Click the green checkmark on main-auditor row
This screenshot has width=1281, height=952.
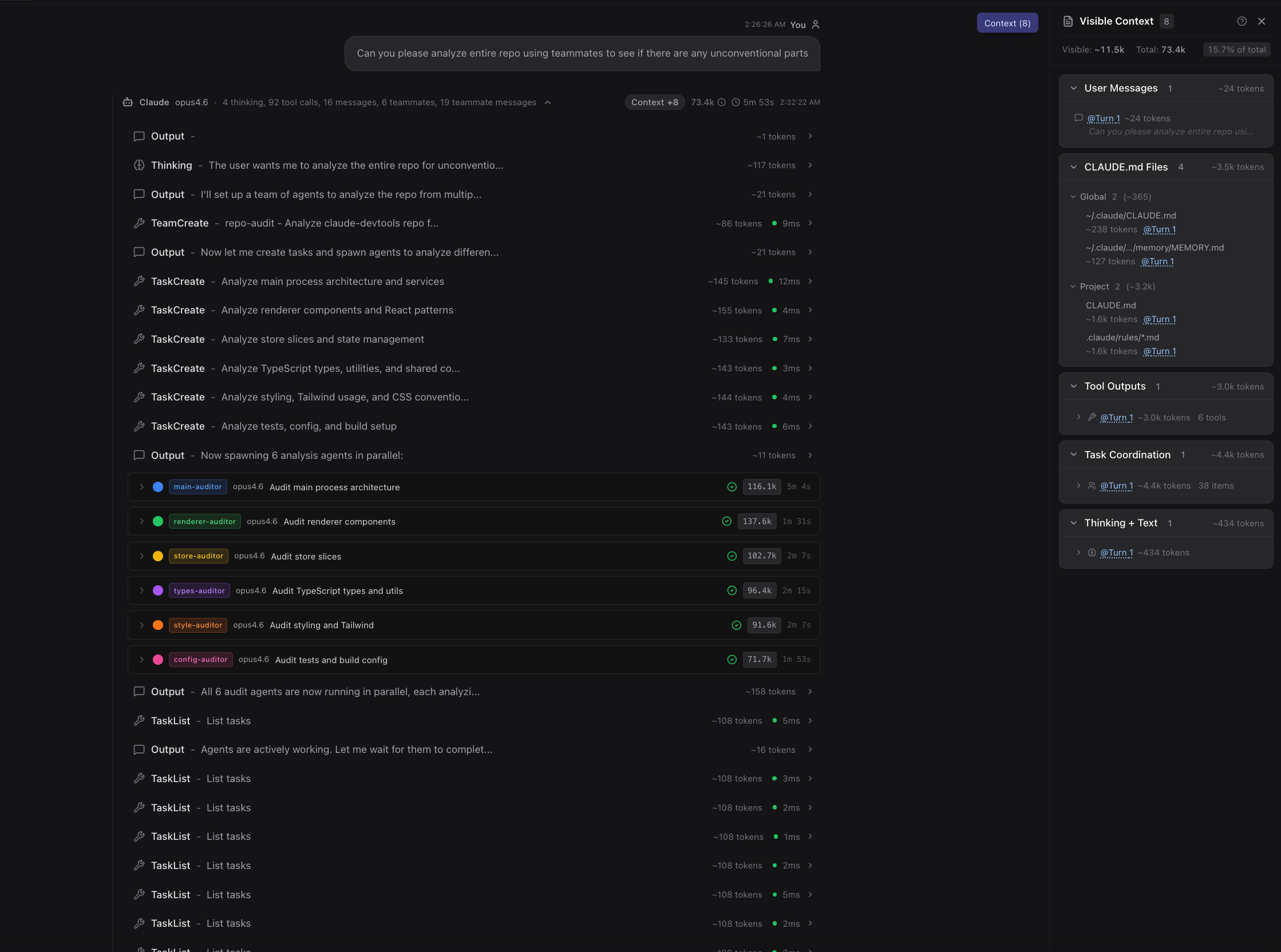732,487
